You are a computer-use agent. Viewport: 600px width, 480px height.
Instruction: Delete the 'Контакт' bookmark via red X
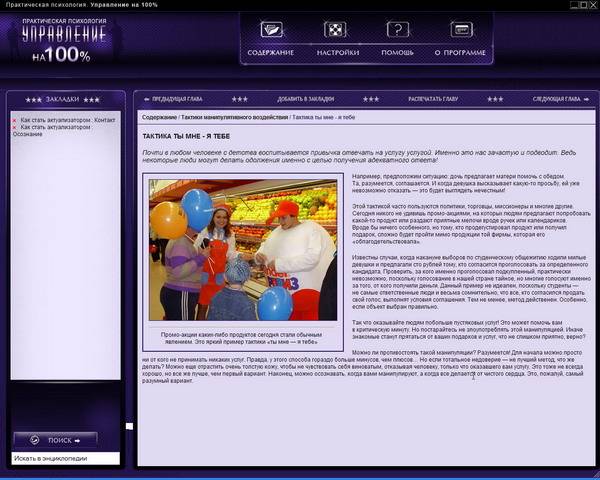pos(14,120)
